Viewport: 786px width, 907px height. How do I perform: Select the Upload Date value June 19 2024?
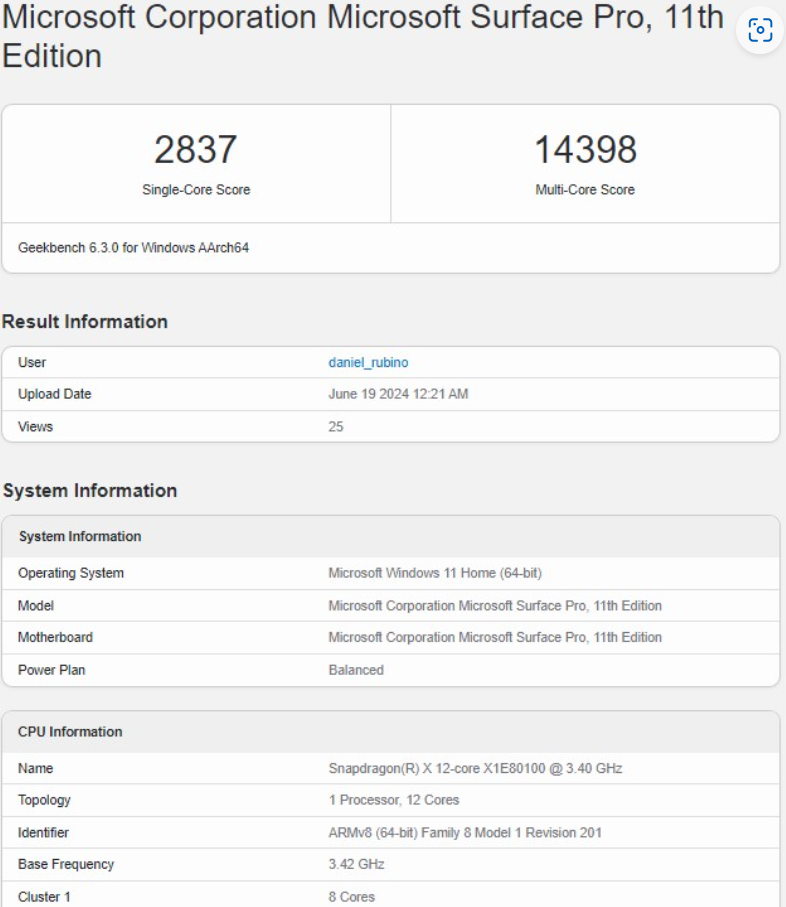[398, 394]
